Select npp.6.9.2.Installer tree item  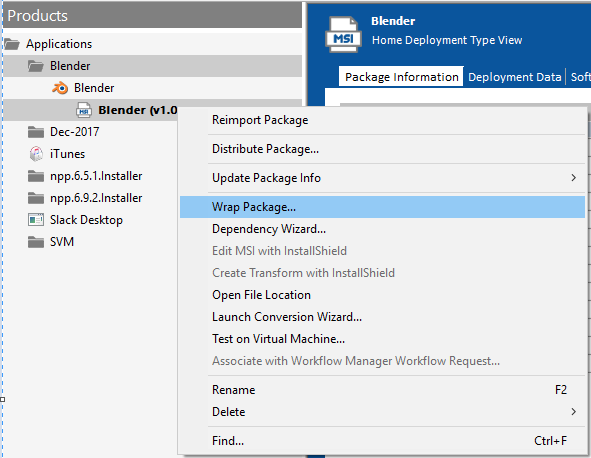tap(96, 198)
